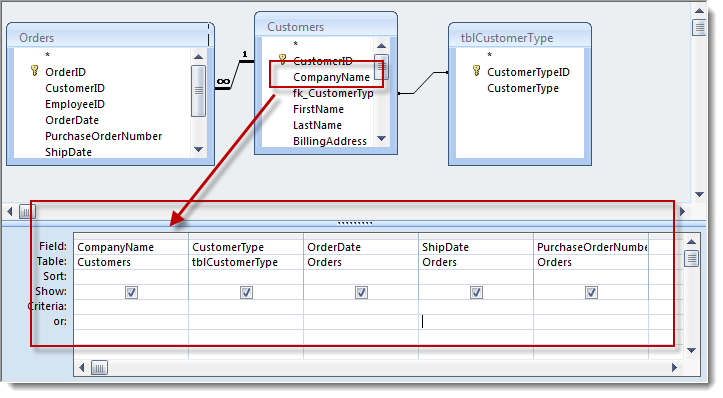
Task: Select CompanyName in the Customers table
Action: (331, 77)
